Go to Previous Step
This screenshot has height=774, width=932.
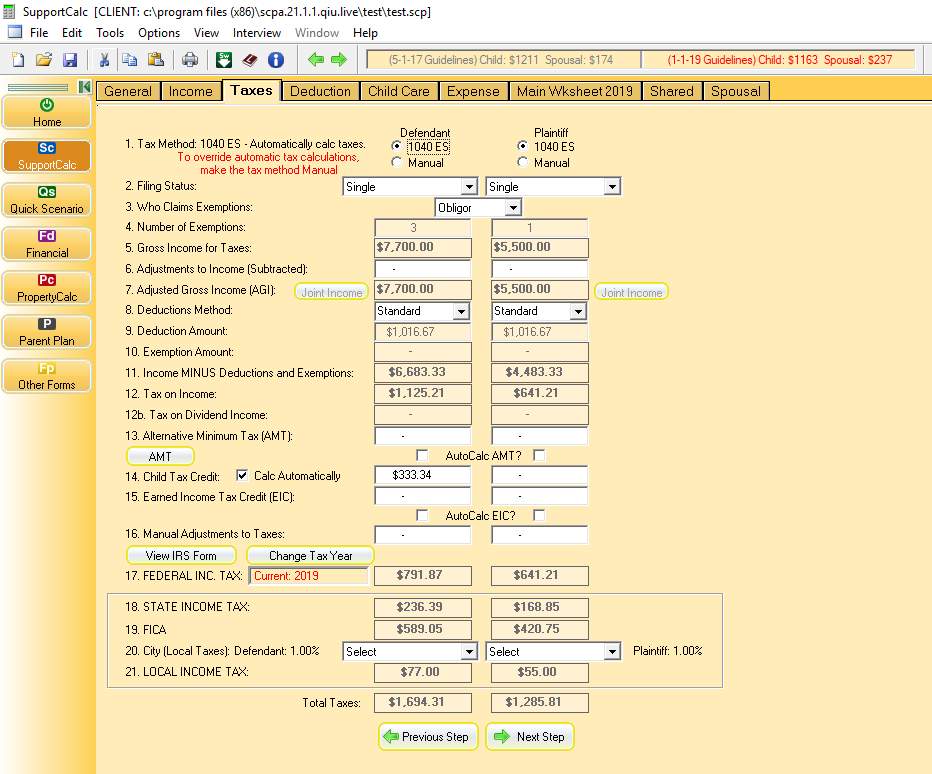click(428, 737)
